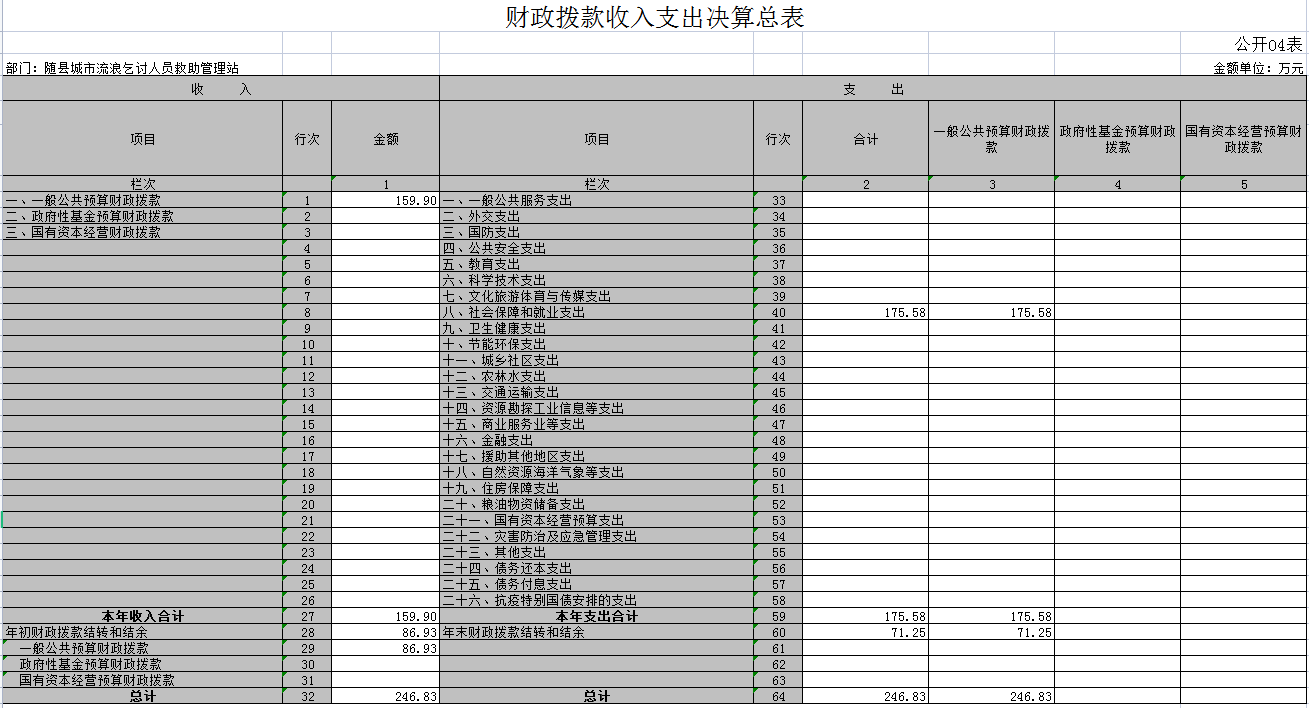Click the "收入" section header
Screen dimensions: 1309x708
(x=221, y=89)
